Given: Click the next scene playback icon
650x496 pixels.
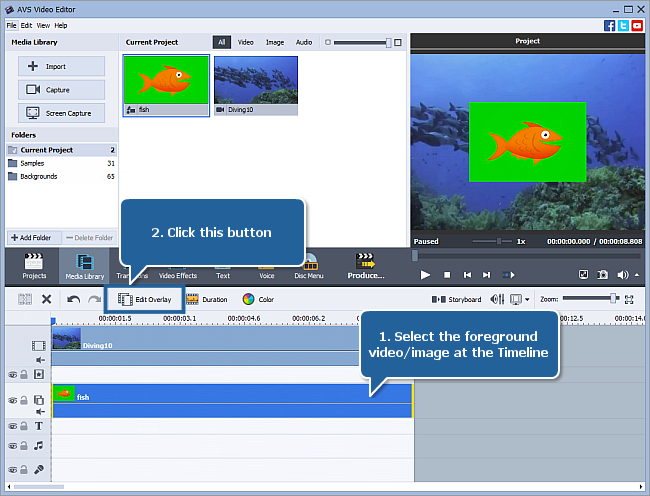Looking at the screenshot, I should tap(509, 275).
